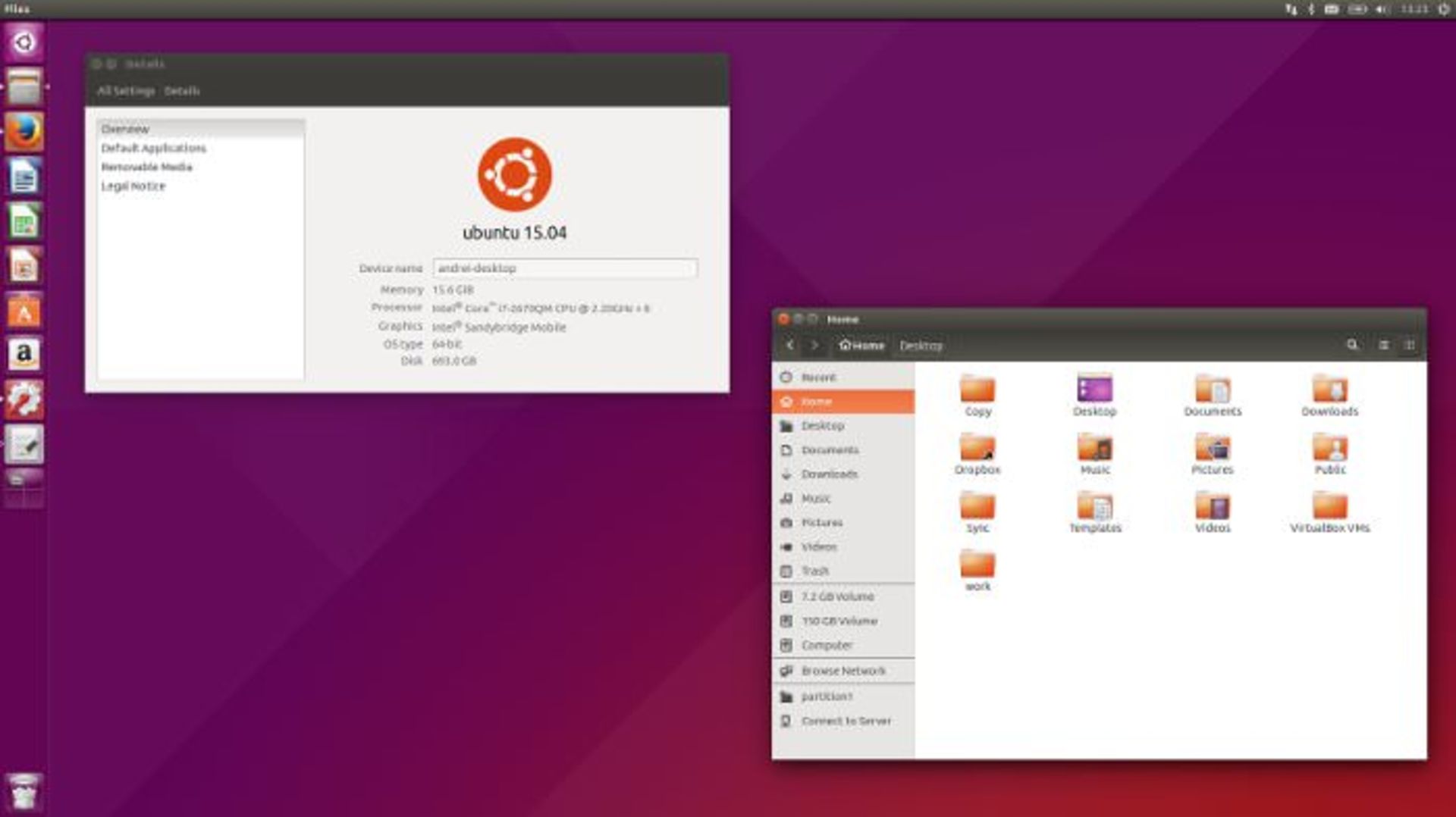Toggle the search bar in Files
This screenshot has width=1456, height=817.
tap(1353, 344)
